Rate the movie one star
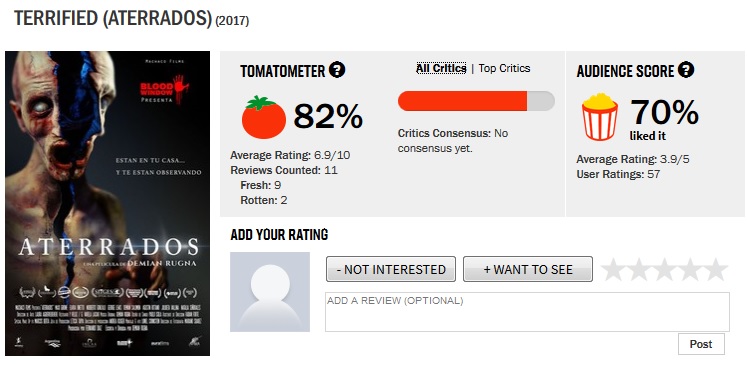747x365 pixels. (614, 270)
